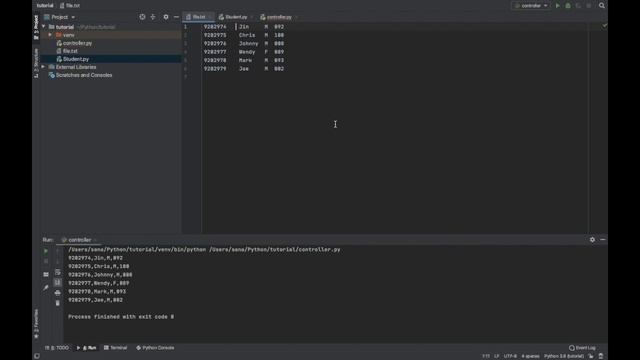Rerun controller in the Run panel
This screenshot has height=360, width=640.
coord(46,251)
